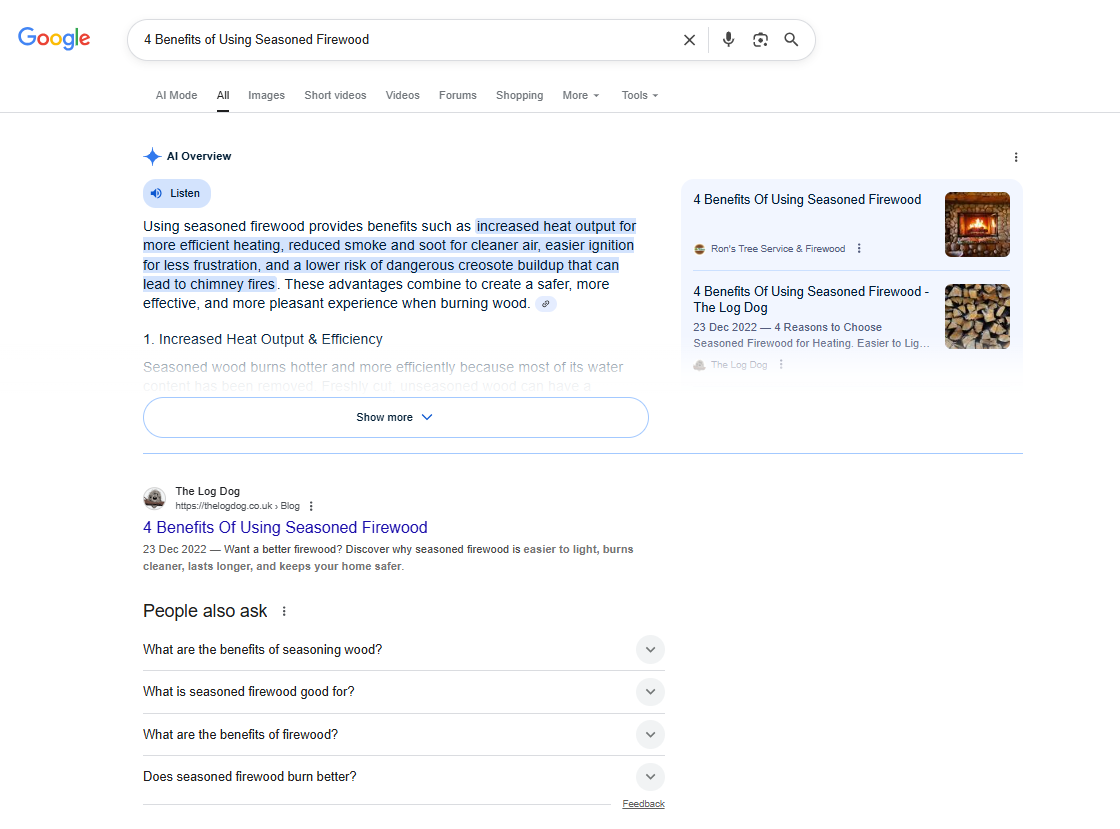Open the People also ask options menu
Image resolution: width=1120 pixels, height=829 pixels.
pos(283,610)
